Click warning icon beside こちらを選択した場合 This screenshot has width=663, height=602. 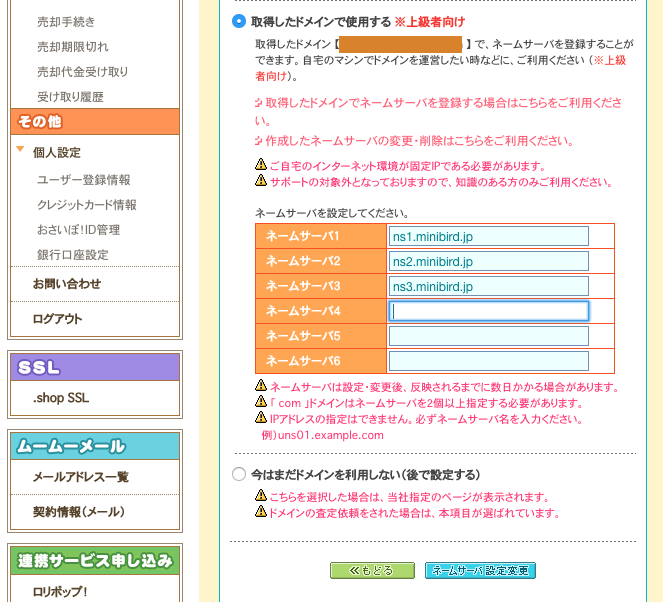[x=261, y=495]
